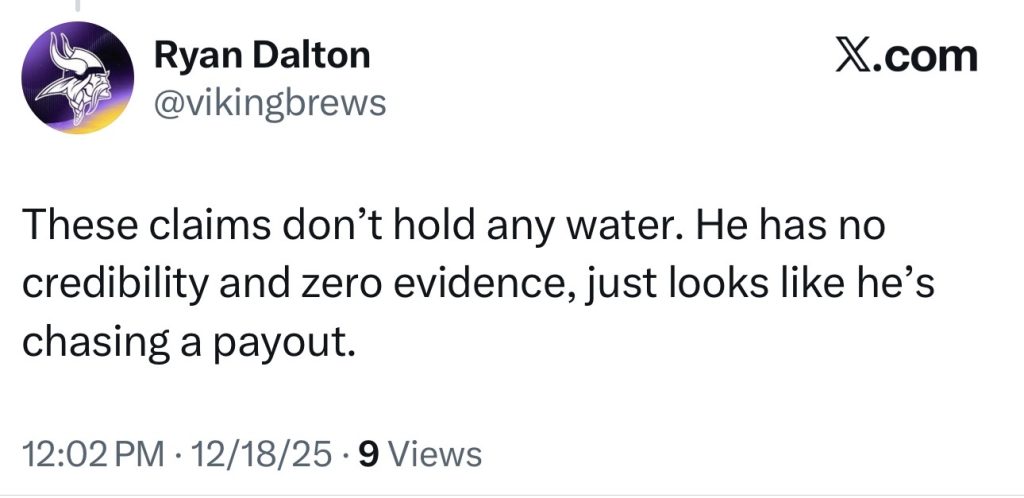Click the "Views" label
1024x498 pixels.
coord(434,455)
